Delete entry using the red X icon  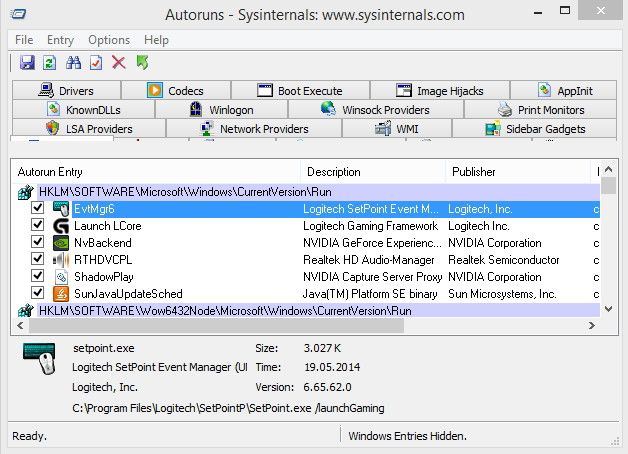(x=119, y=63)
